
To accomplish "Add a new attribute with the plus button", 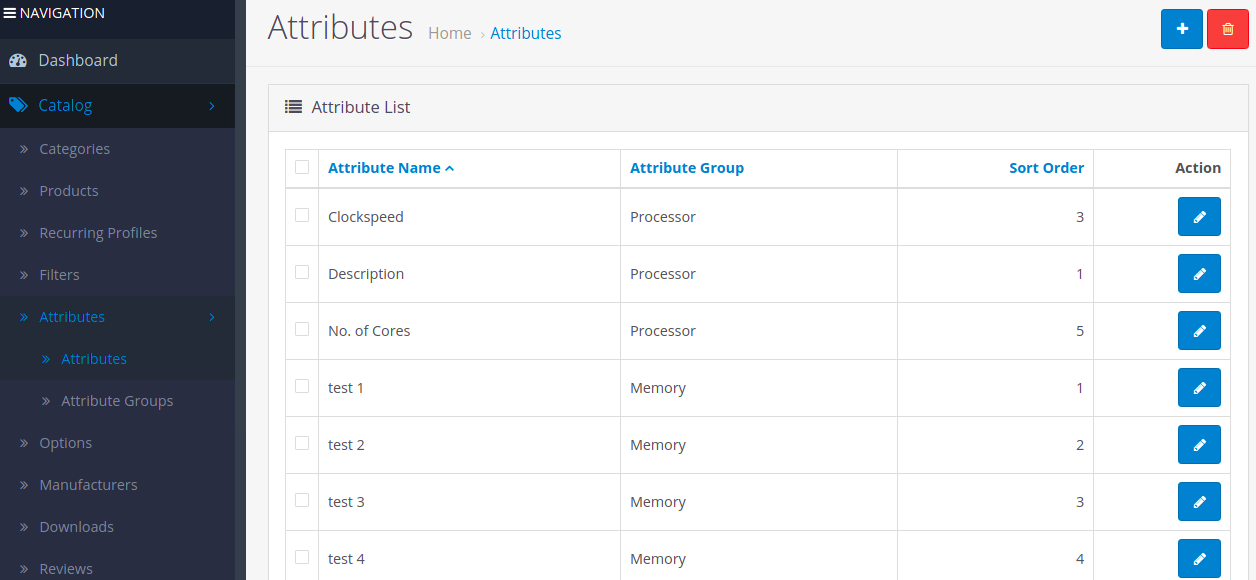I will (1181, 28).
